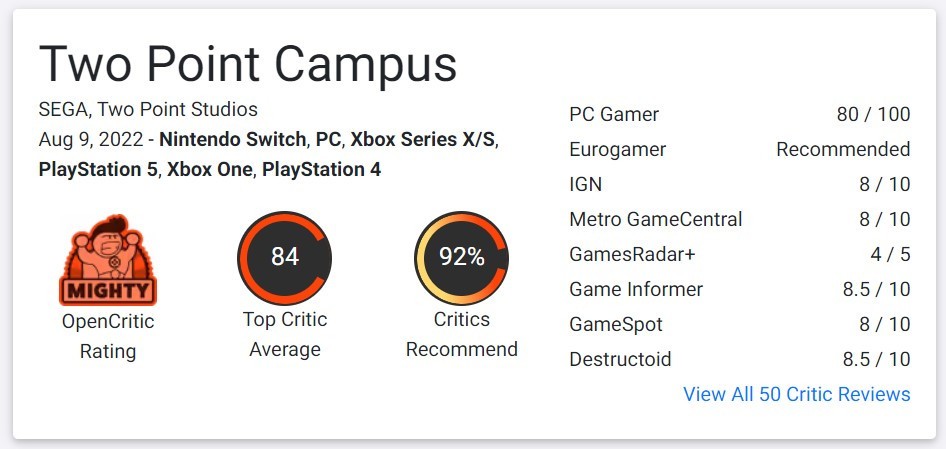
Task: Choose the PlayStation 5 platform link
Action: point(98,170)
